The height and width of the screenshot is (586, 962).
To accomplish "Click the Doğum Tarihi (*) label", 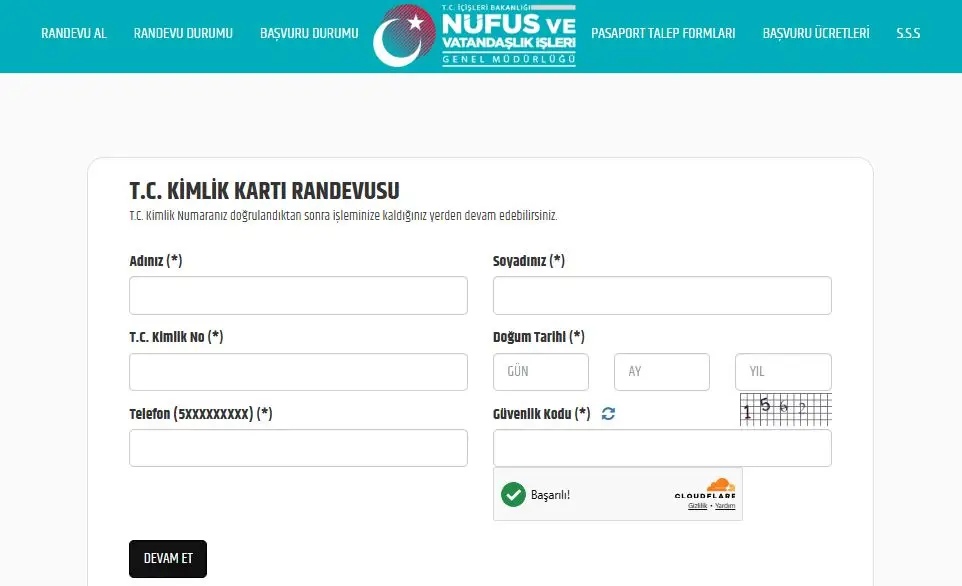I will pyautogui.click(x=539, y=337).
